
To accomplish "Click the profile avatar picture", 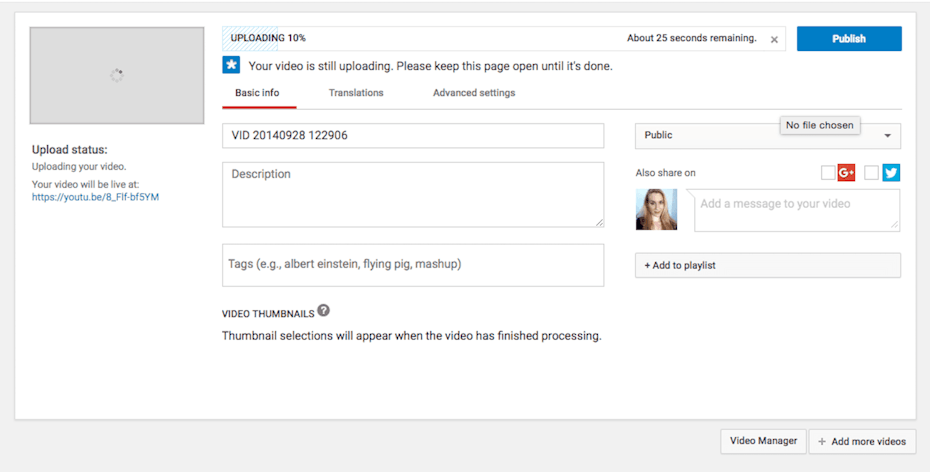I will [656, 209].
